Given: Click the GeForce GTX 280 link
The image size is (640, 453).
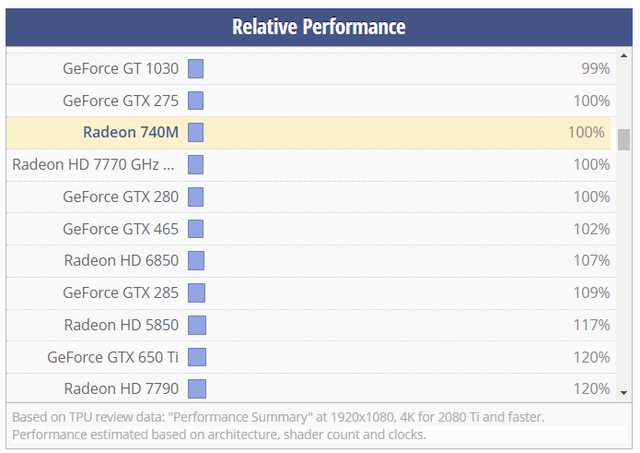Looking at the screenshot, I should point(120,197).
